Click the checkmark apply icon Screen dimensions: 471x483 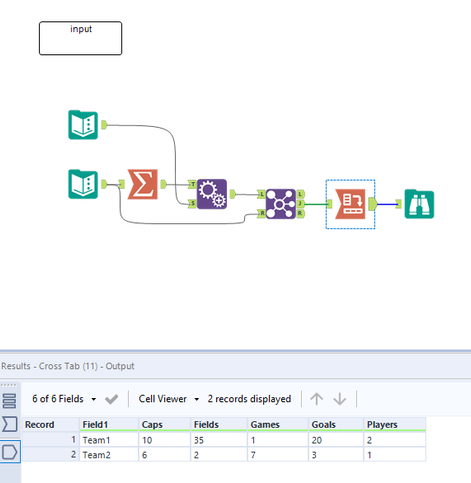[111, 399]
